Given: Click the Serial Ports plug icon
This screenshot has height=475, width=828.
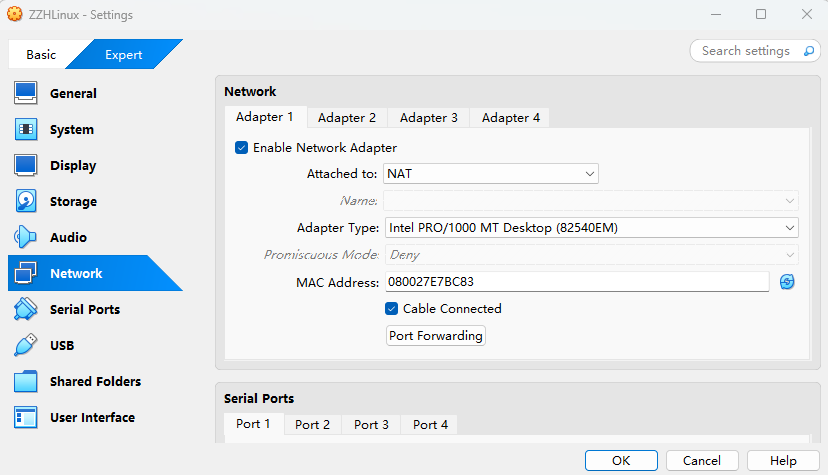Looking at the screenshot, I should pos(26,309).
